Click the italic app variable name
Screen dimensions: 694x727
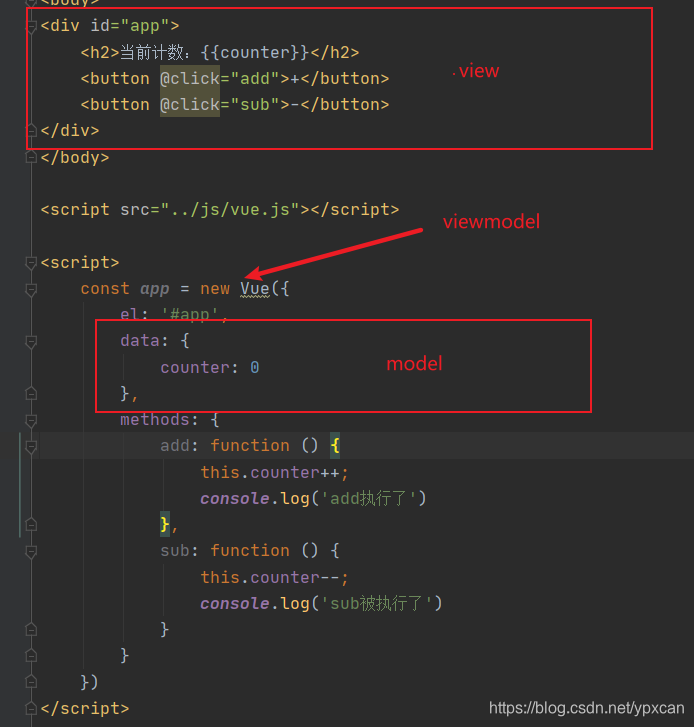pos(155,289)
